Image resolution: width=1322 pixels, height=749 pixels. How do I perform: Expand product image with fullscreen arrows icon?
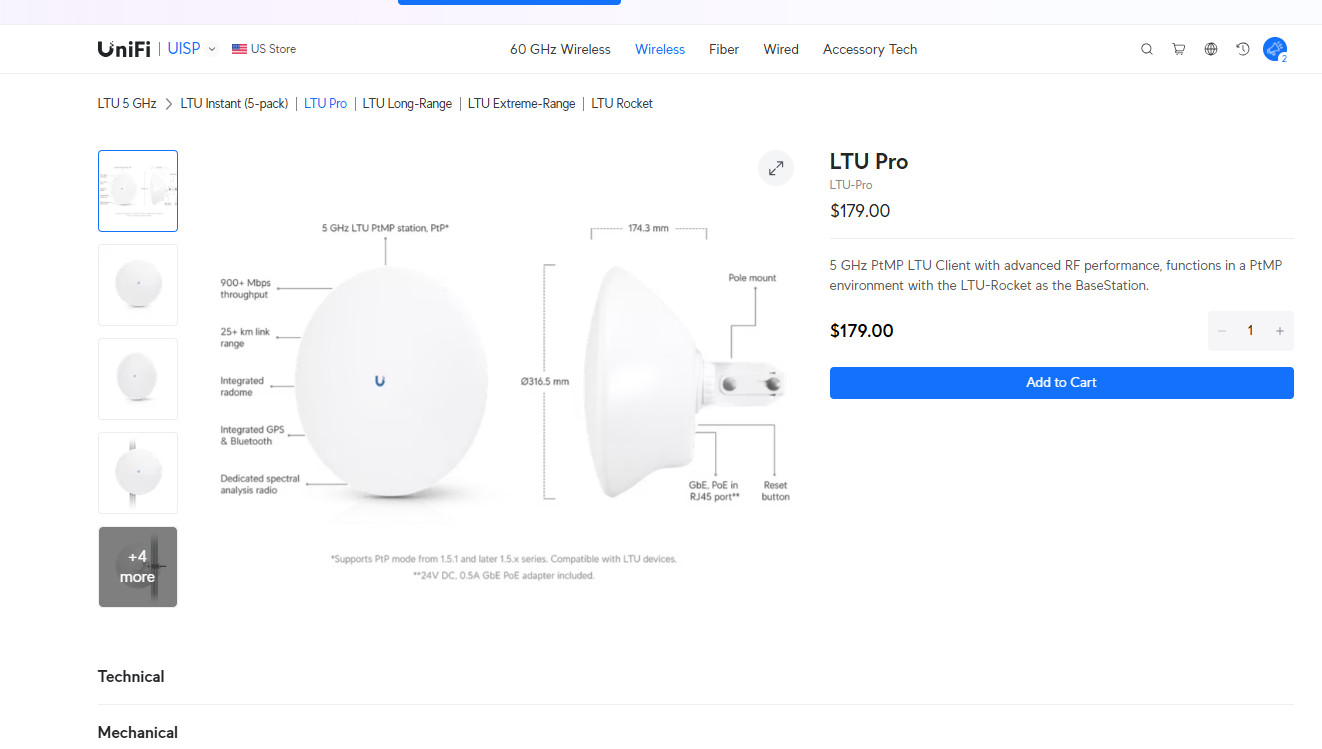[x=776, y=169]
